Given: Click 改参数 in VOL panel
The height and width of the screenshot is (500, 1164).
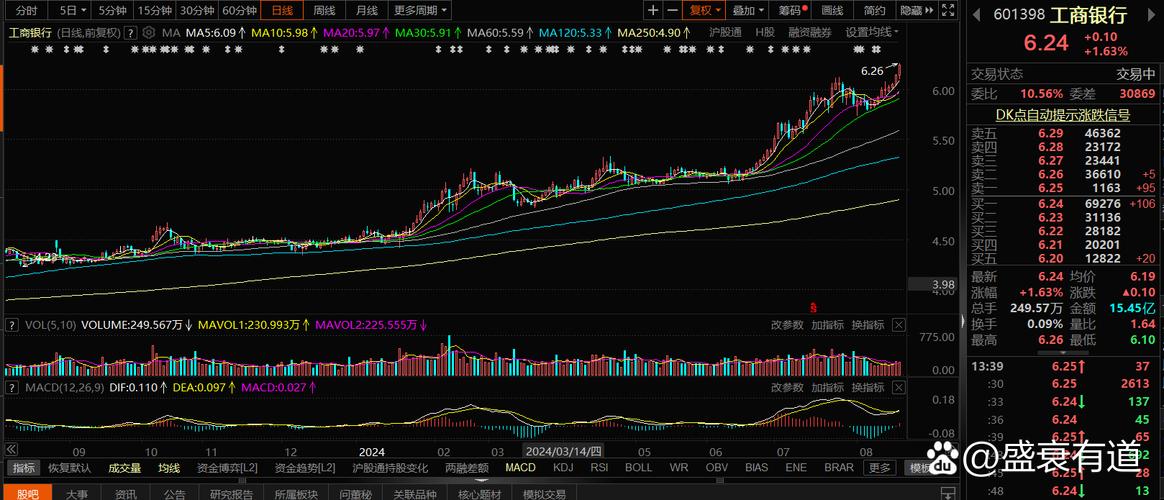Looking at the screenshot, I should point(787,325).
